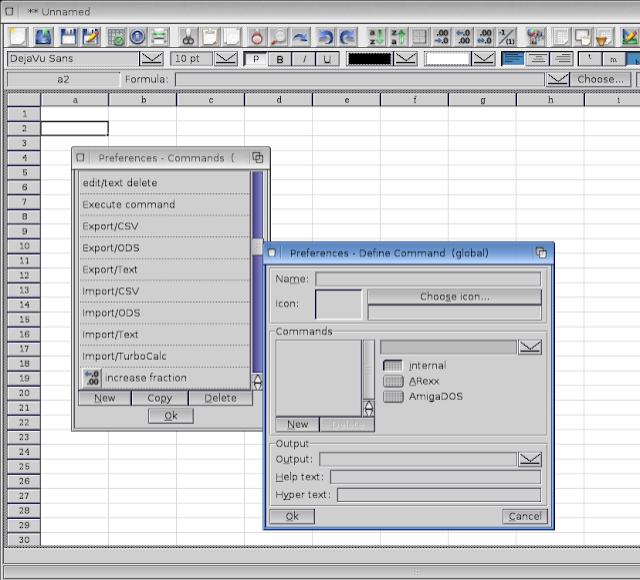The image size is (640, 580).
Task: Select the ARexx command type
Action: click(x=393, y=381)
